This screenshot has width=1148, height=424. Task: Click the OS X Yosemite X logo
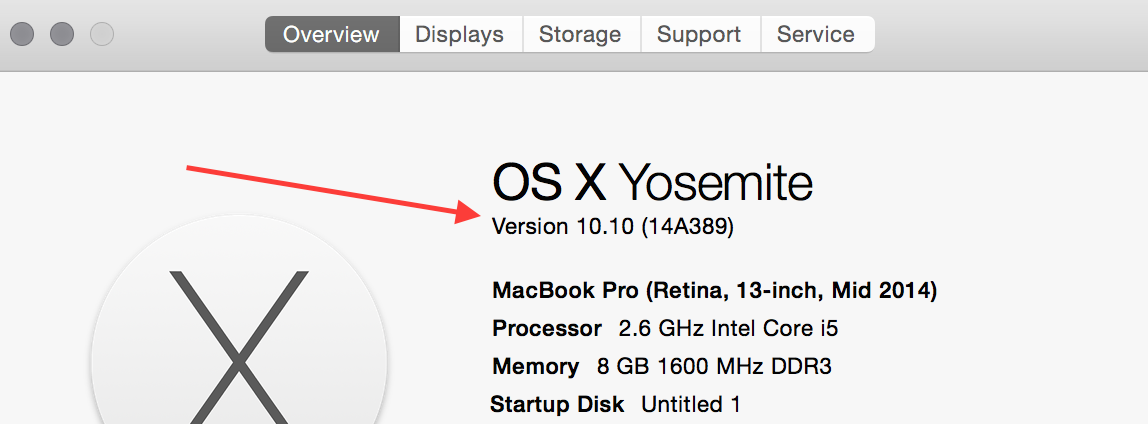[x=238, y=340]
